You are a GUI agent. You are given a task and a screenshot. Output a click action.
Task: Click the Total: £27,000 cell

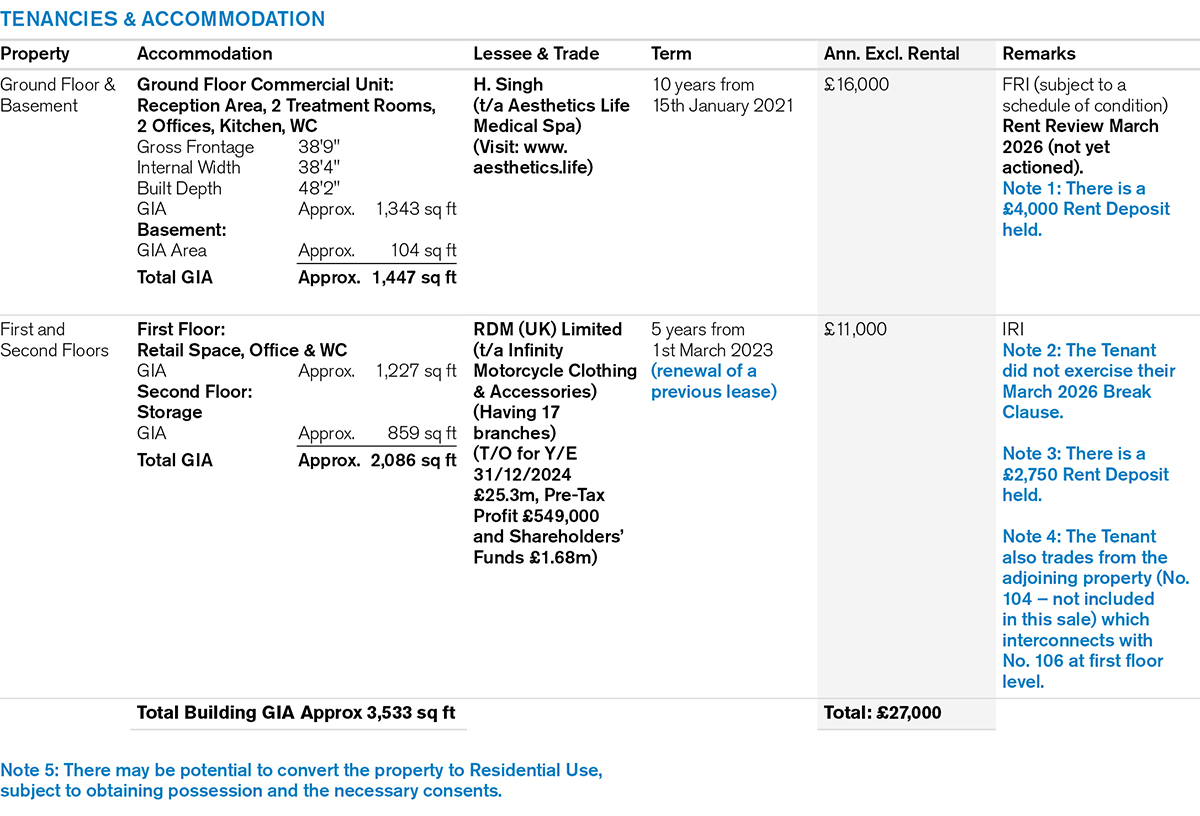click(882, 713)
